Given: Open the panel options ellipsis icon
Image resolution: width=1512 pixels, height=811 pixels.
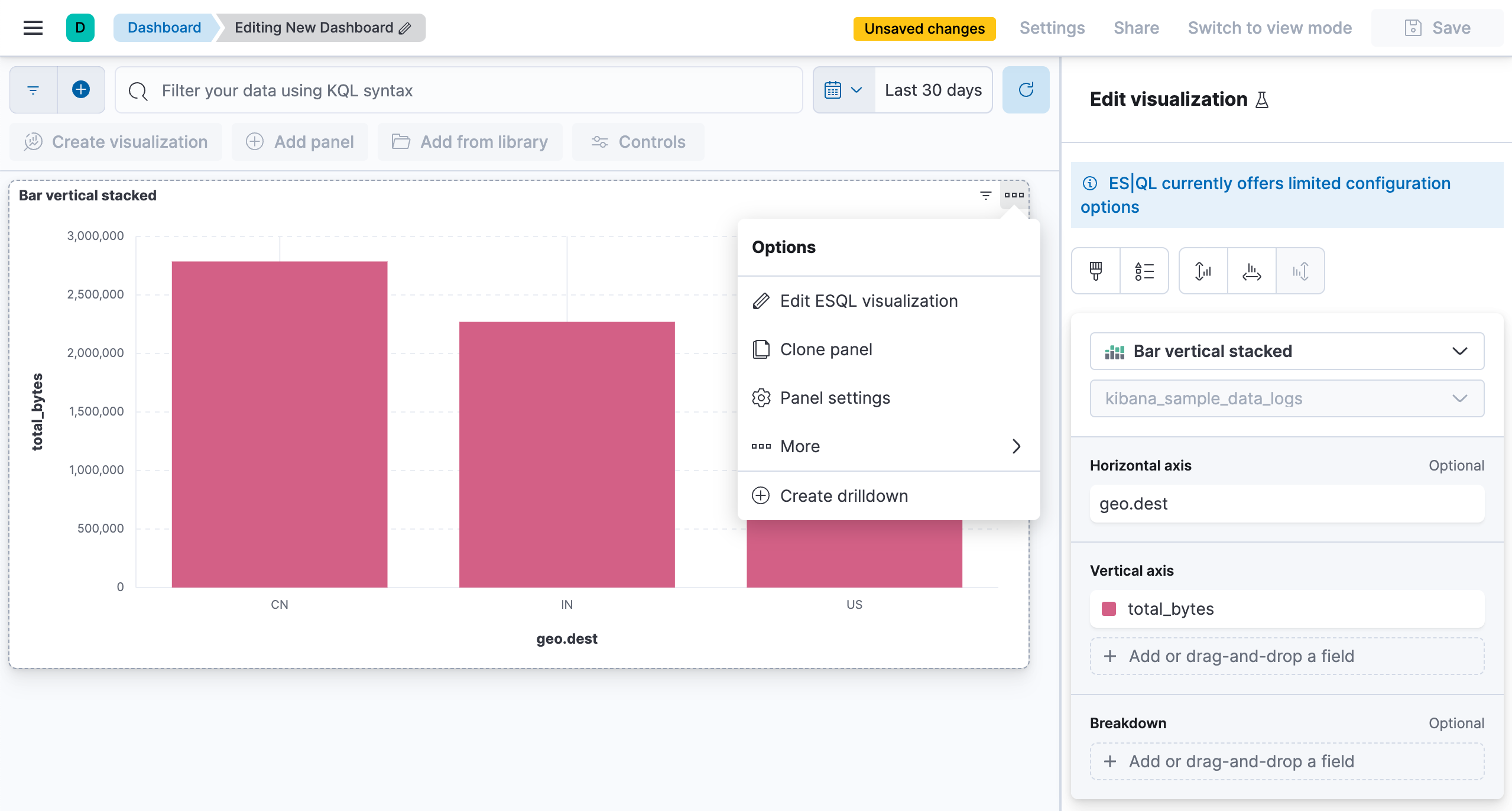Looking at the screenshot, I should 1014,194.
